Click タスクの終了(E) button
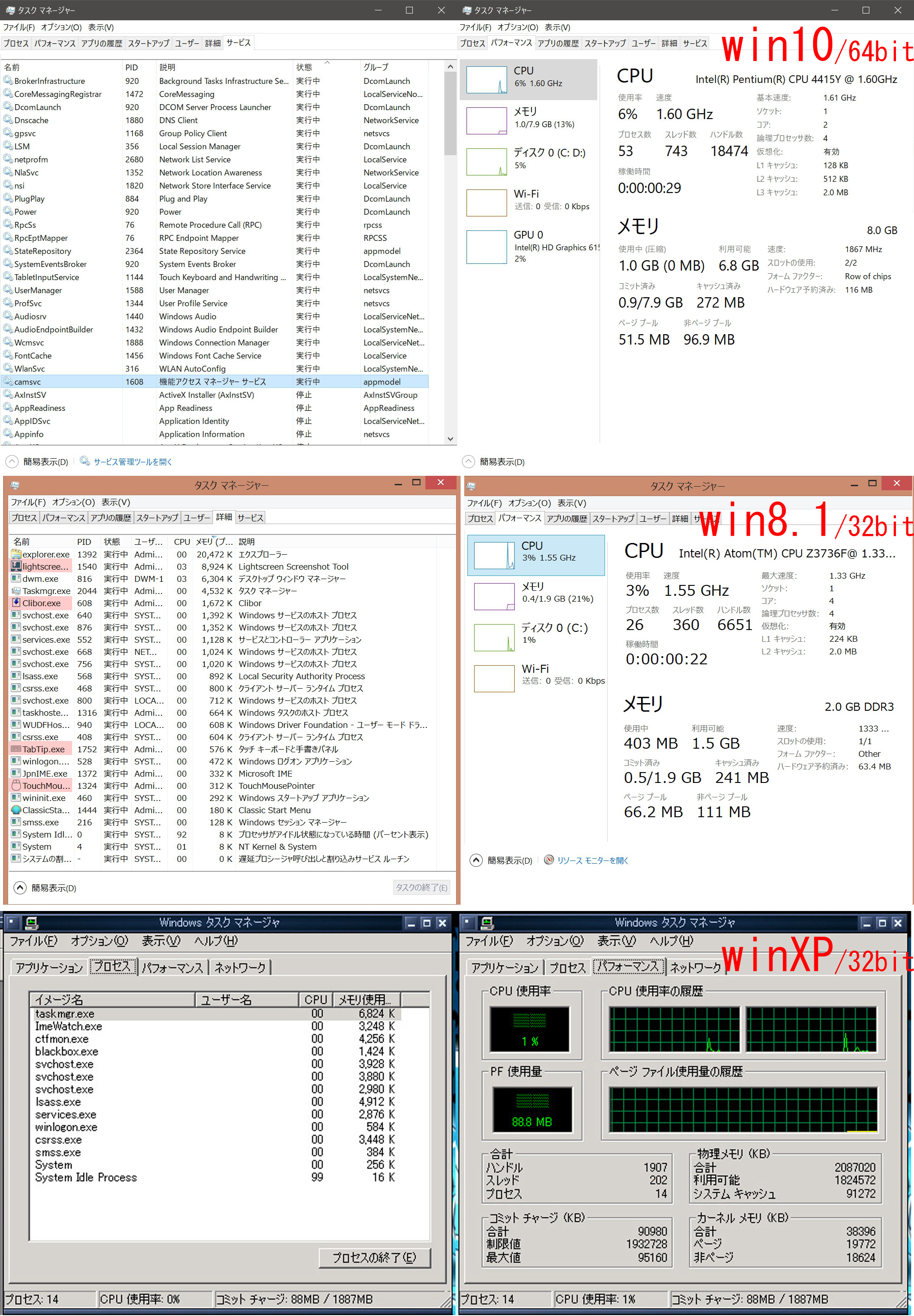The height and width of the screenshot is (1316, 914). pyautogui.click(x=421, y=887)
